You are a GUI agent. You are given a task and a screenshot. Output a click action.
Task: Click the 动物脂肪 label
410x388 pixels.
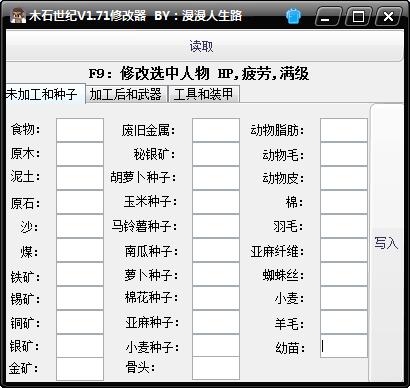tap(277, 130)
